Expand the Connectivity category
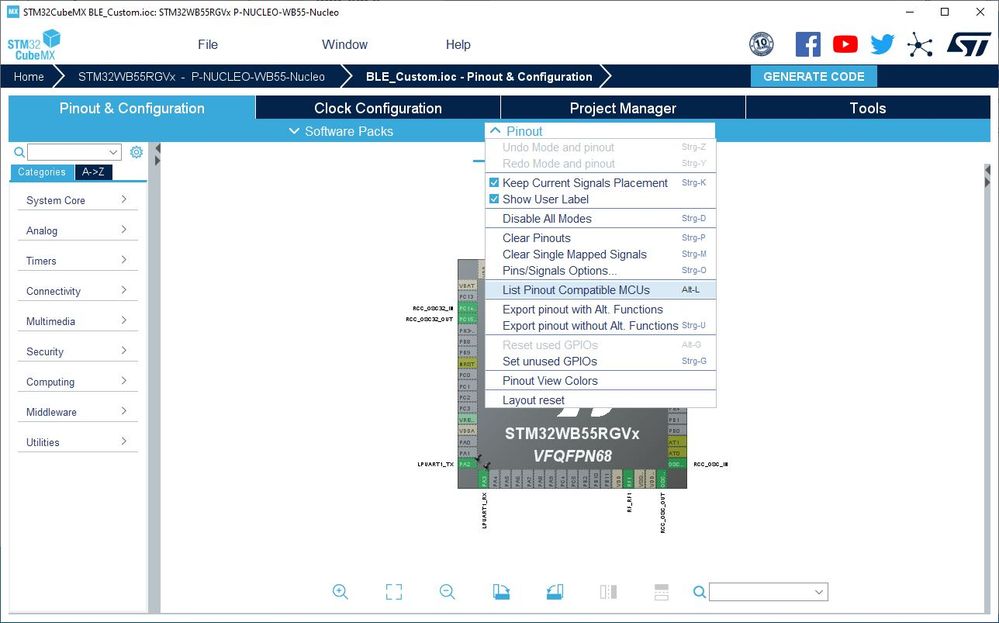Image resolution: width=999 pixels, height=623 pixels. click(77, 291)
